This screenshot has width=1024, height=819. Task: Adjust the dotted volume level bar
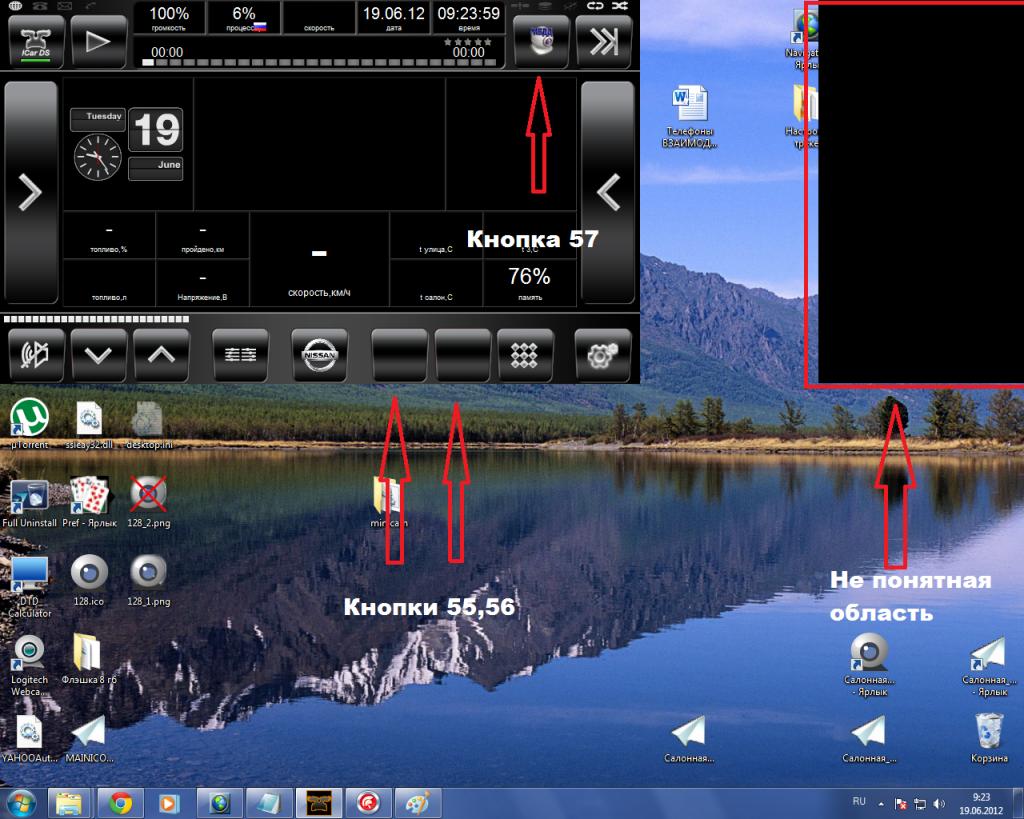click(x=96, y=319)
